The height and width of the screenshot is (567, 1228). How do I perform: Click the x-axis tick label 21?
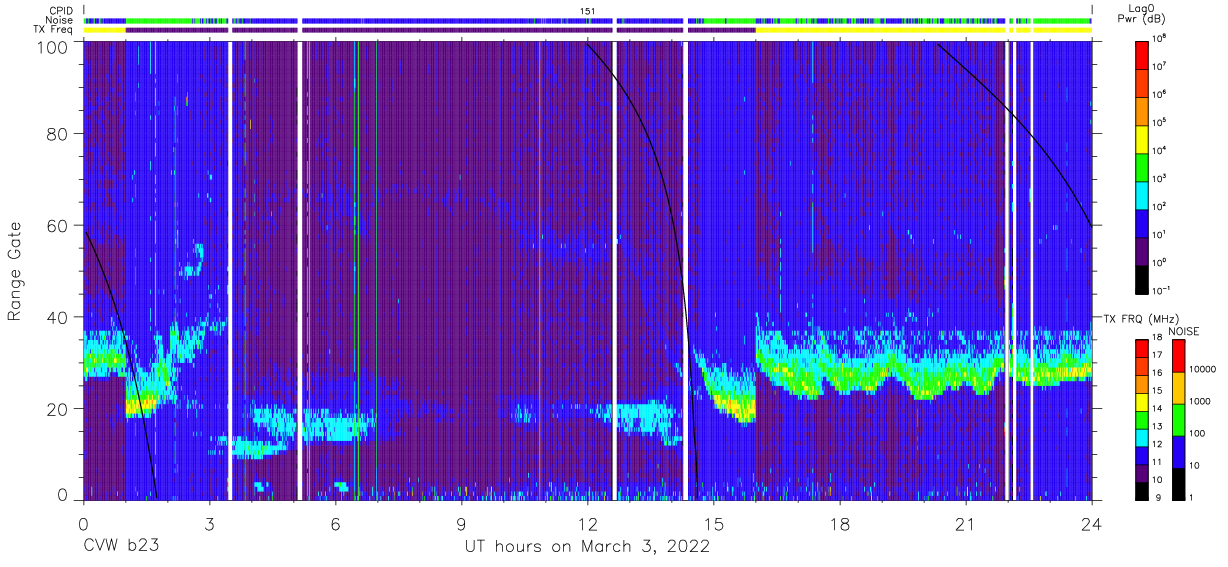[x=966, y=523]
